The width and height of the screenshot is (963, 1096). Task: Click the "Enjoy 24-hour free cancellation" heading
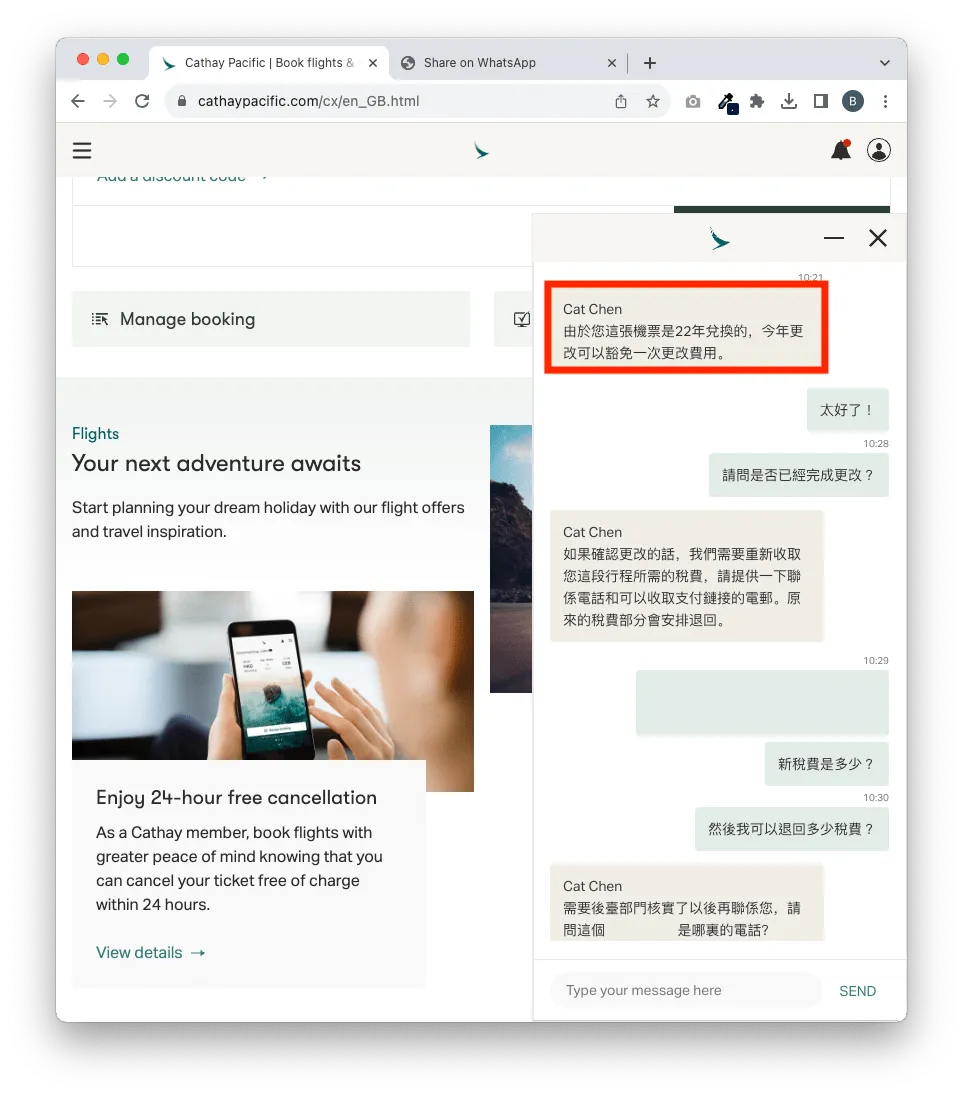pyautogui.click(x=236, y=798)
